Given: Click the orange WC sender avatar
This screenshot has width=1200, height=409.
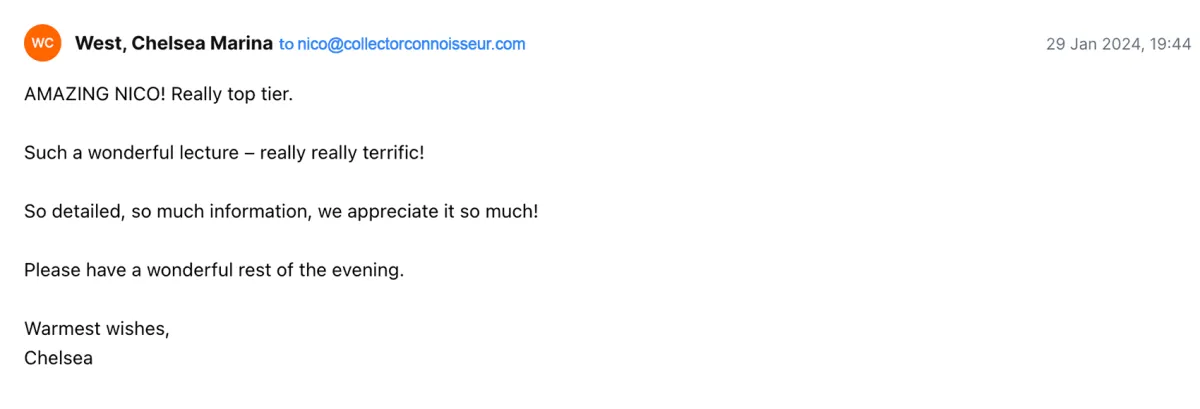Looking at the screenshot, I should pos(43,43).
